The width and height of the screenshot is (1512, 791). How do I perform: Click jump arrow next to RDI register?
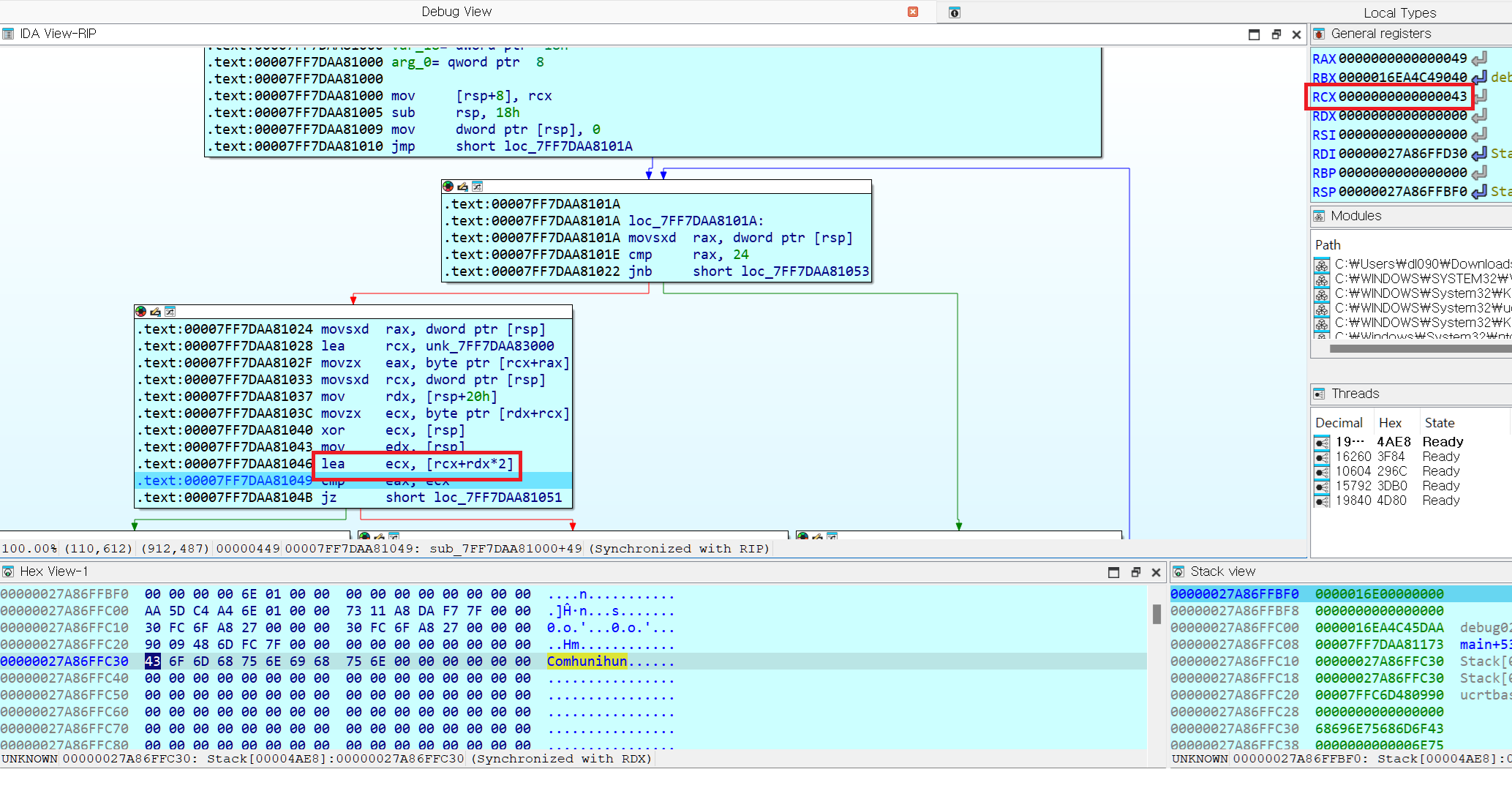tap(1479, 154)
